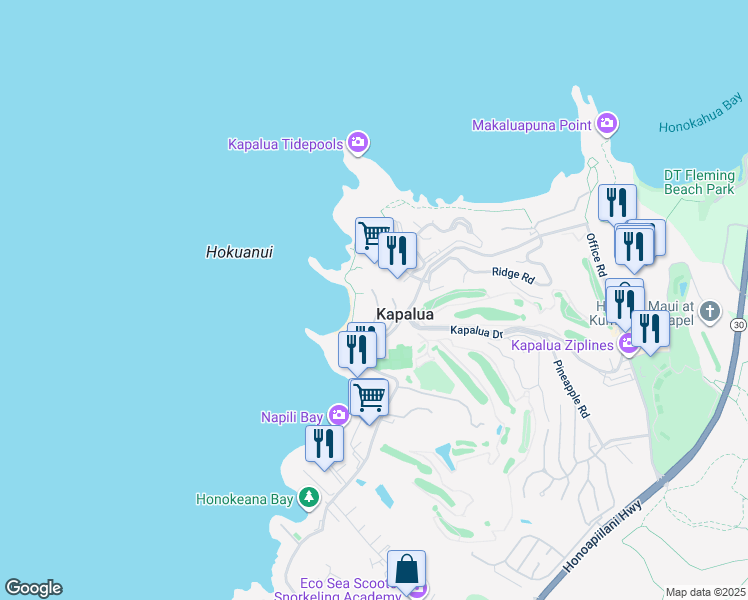748x600 pixels.
Task: Click the Ridge Rd street label
Action: (513, 275)
